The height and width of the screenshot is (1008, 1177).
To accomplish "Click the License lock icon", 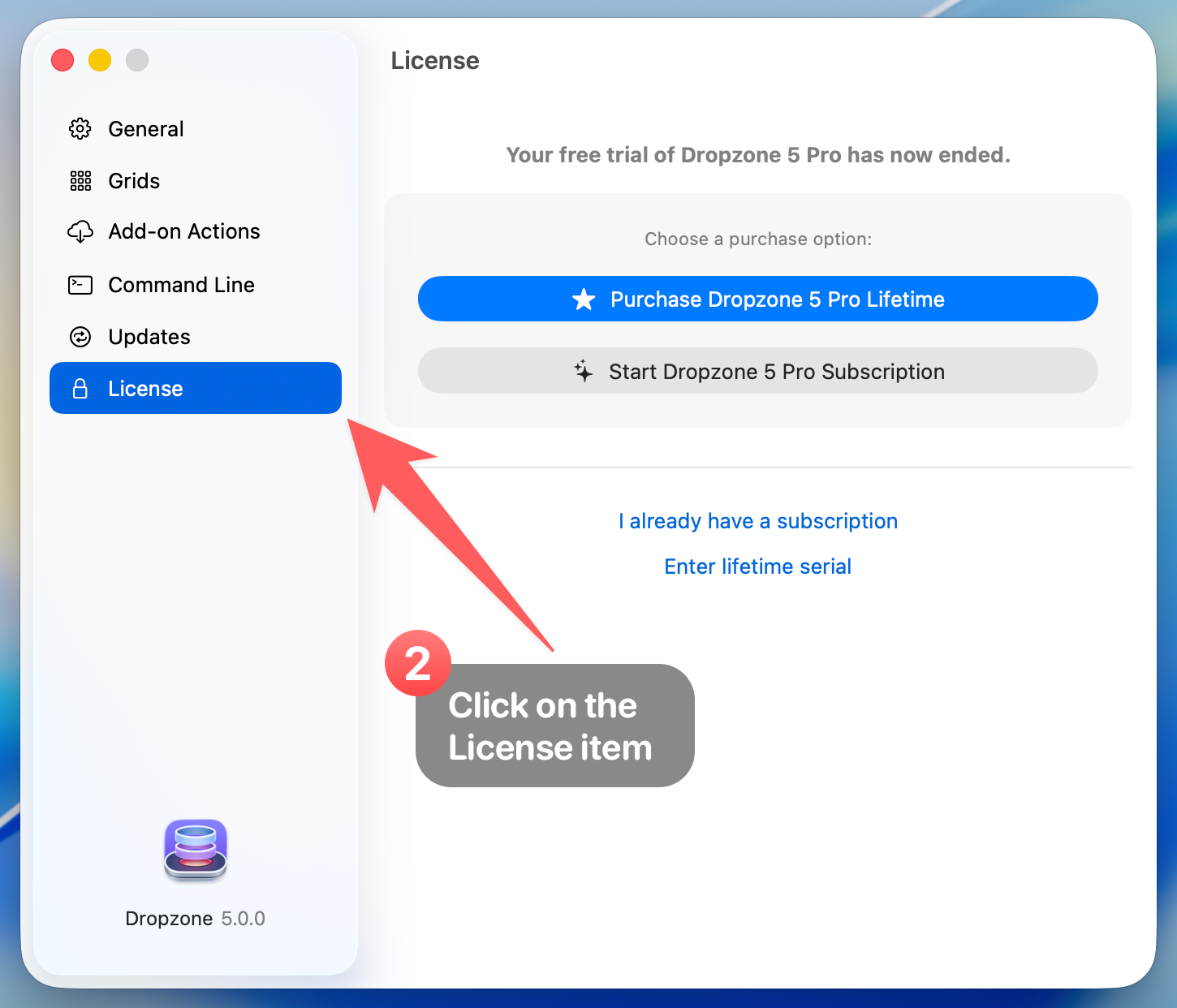I will pyautogui.click(x=80, y=389).
